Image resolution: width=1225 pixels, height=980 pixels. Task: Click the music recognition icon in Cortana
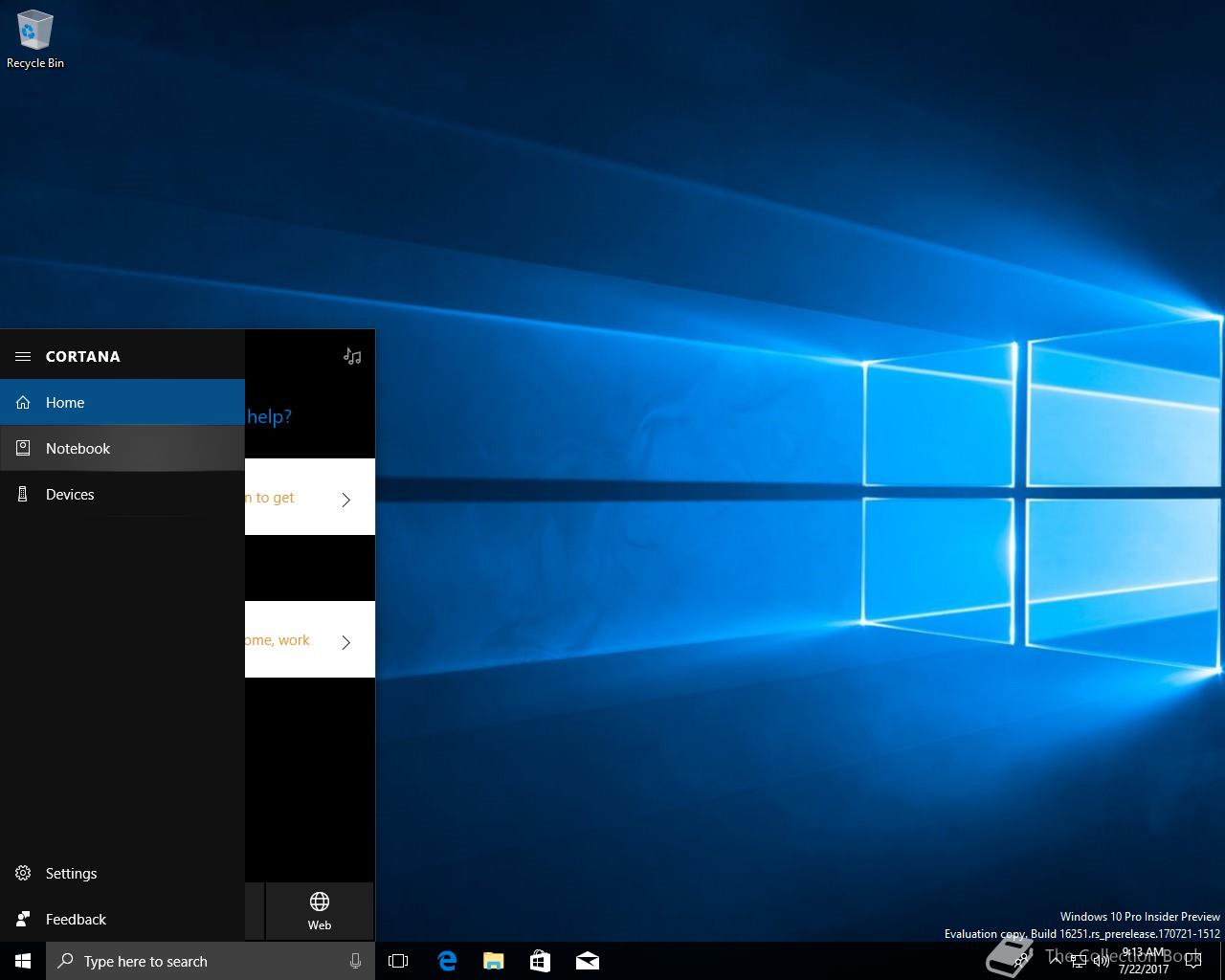click(352, 356)
